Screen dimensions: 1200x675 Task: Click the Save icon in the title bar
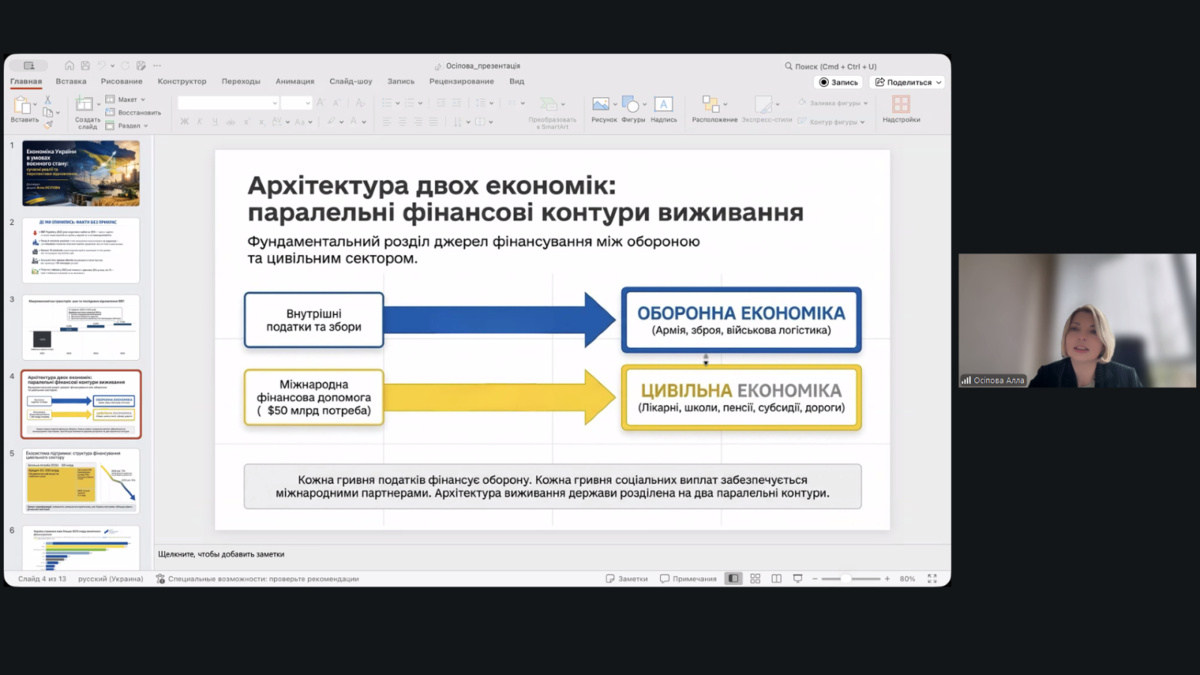point(85,66)
